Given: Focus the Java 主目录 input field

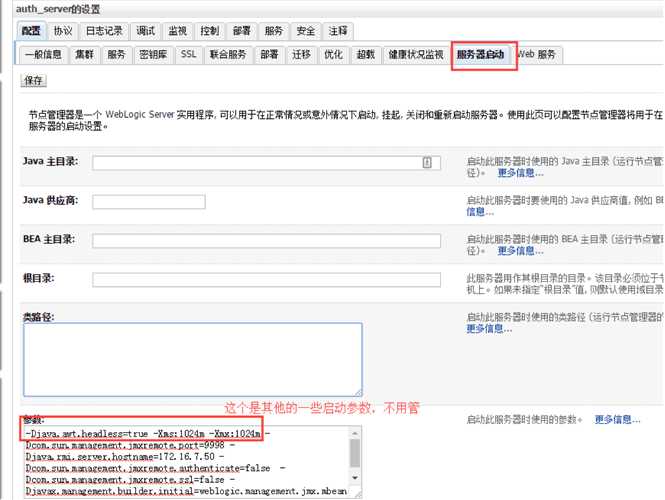Looking at the screenshot, I should (266, 162).
